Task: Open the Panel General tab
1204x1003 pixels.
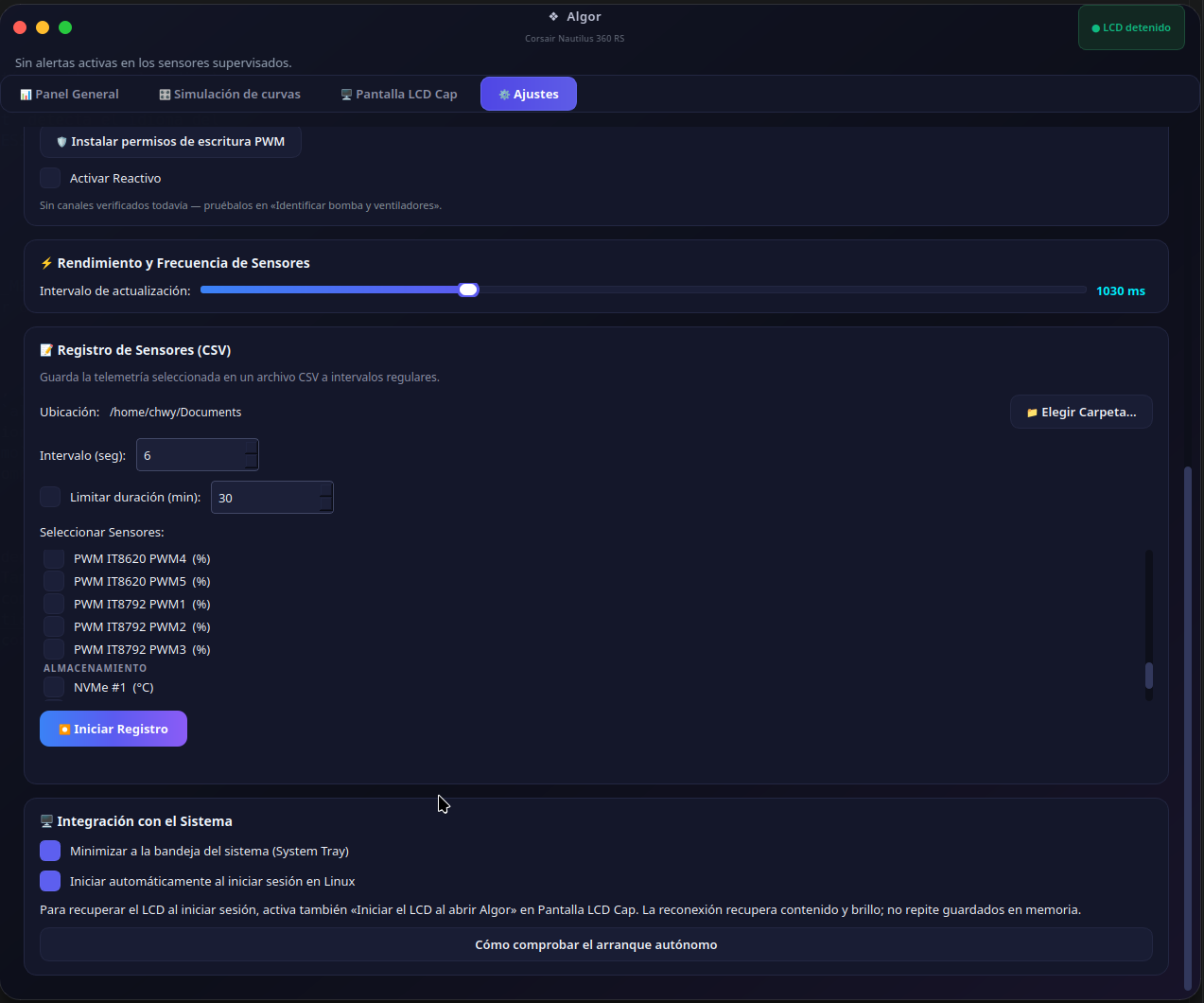Action: pyautogui.click(x=69, y=94)
